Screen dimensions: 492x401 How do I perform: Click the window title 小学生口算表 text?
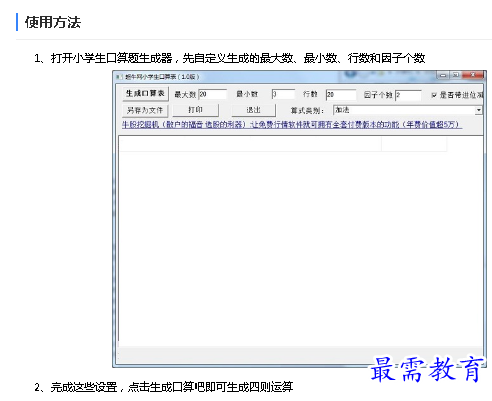click(x=162, y=77)
